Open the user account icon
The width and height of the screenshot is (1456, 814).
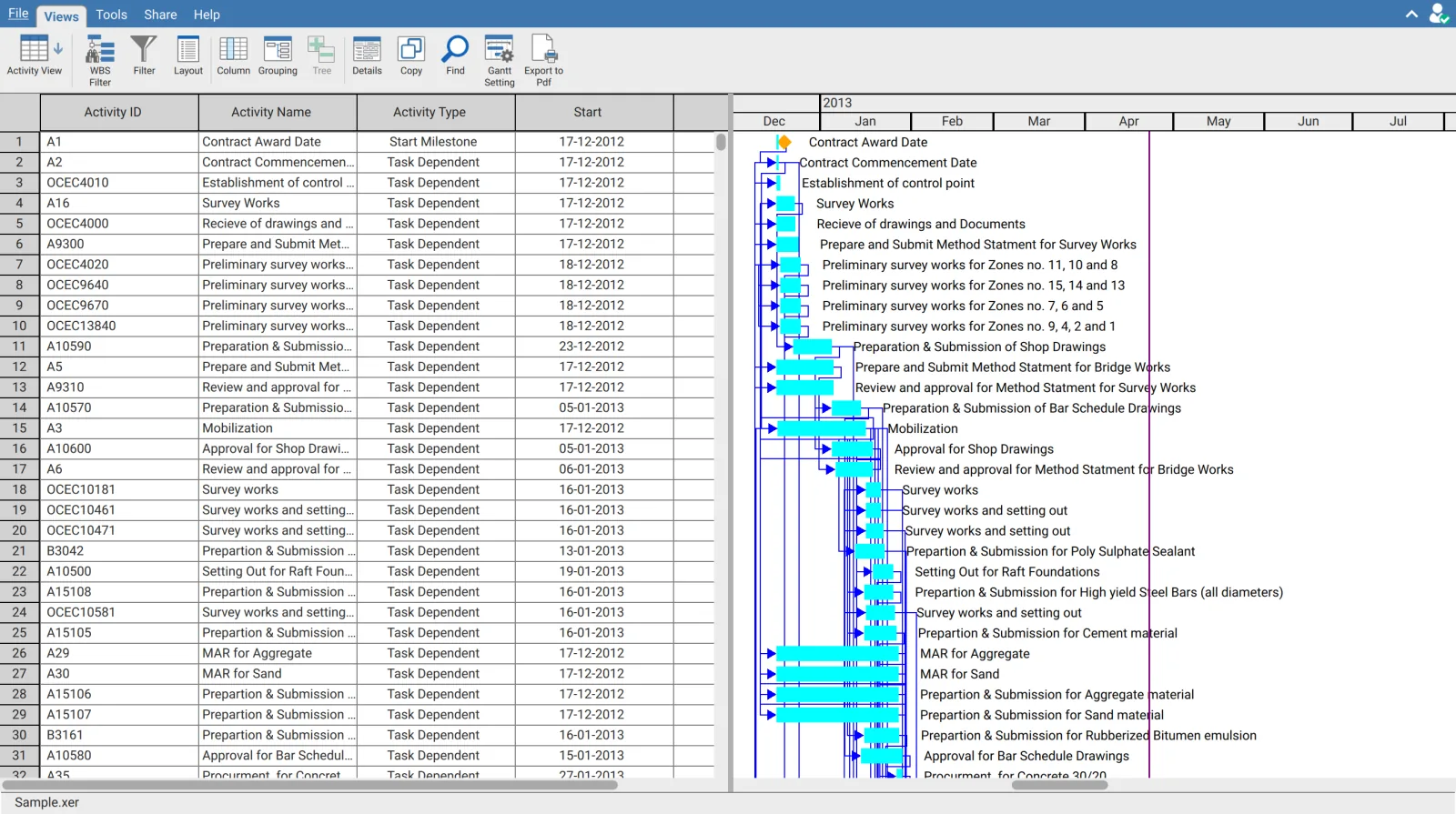pos(1438,14)
